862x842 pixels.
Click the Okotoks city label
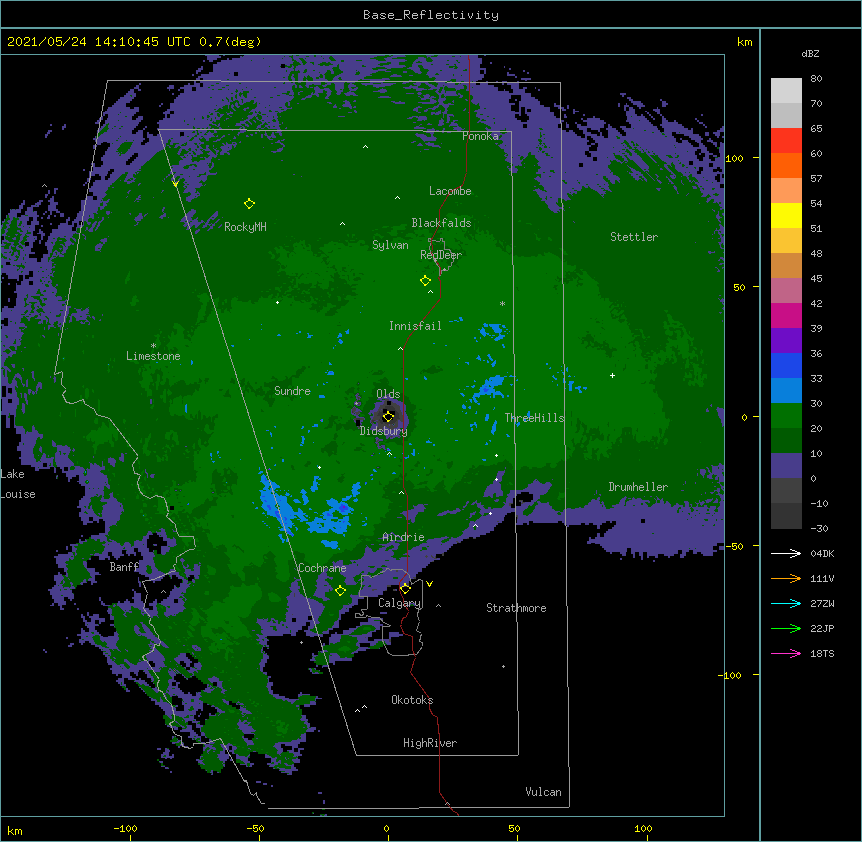click(412, 700)
